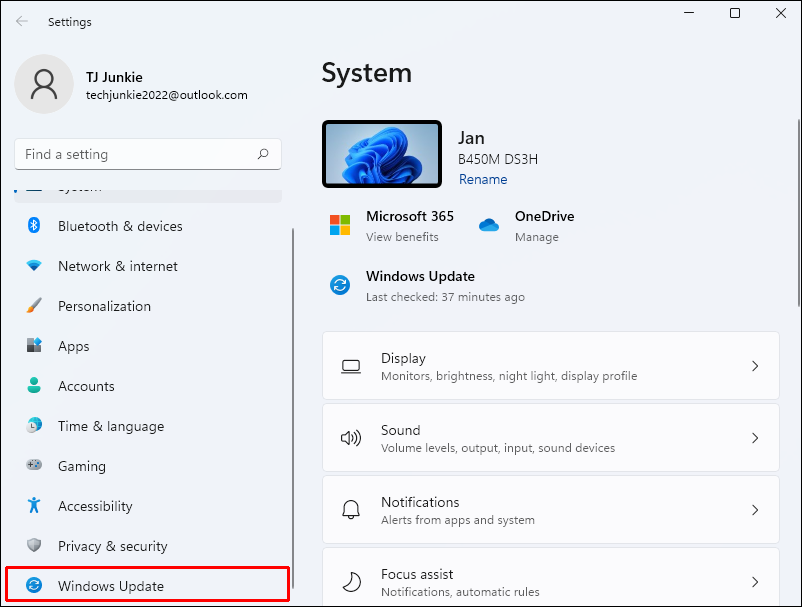
Task: Click the main content scrollbar
Action: click(x=799, y=213)
